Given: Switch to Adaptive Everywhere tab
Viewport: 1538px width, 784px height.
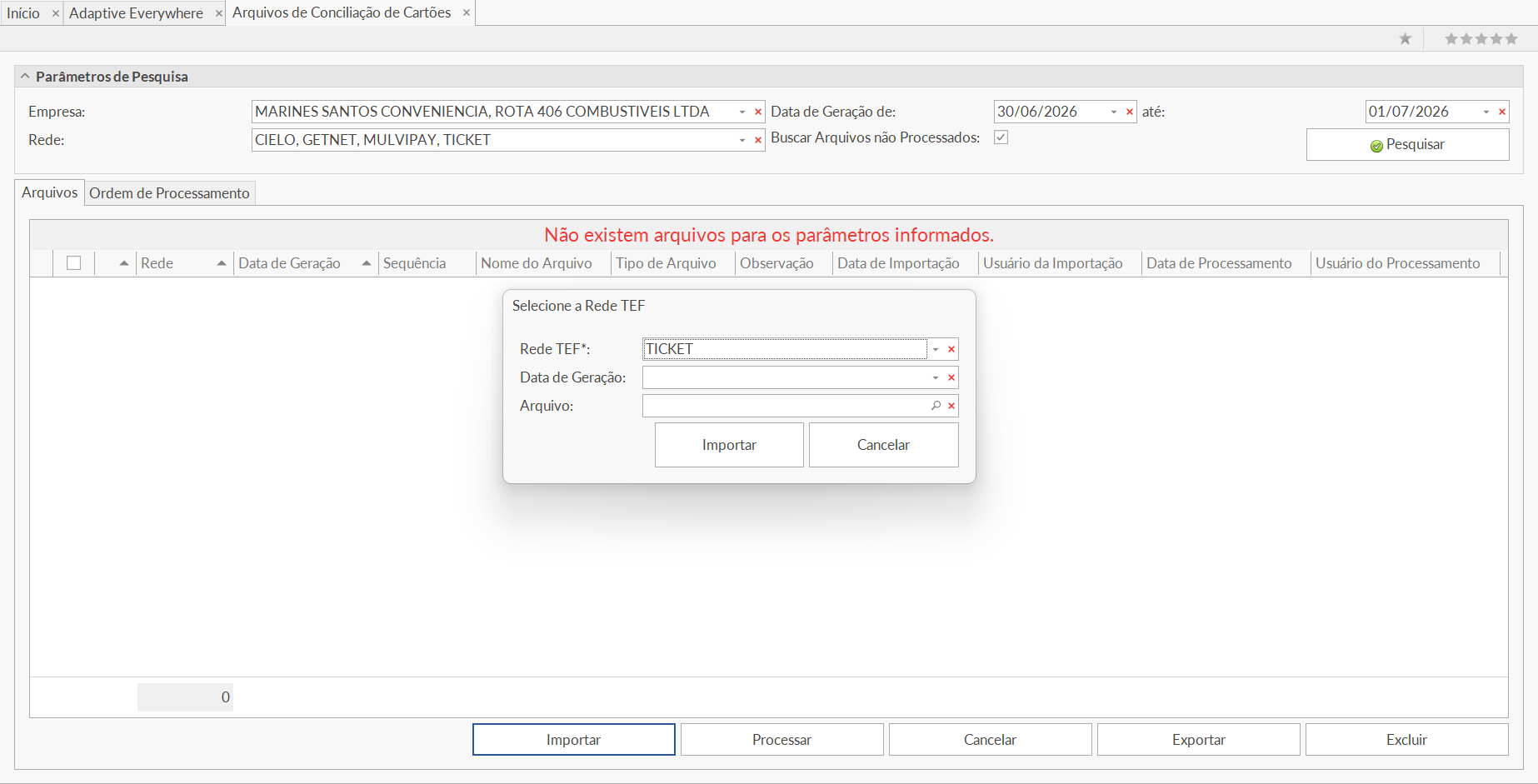Looking at the screenshot, I should (136, 13).
